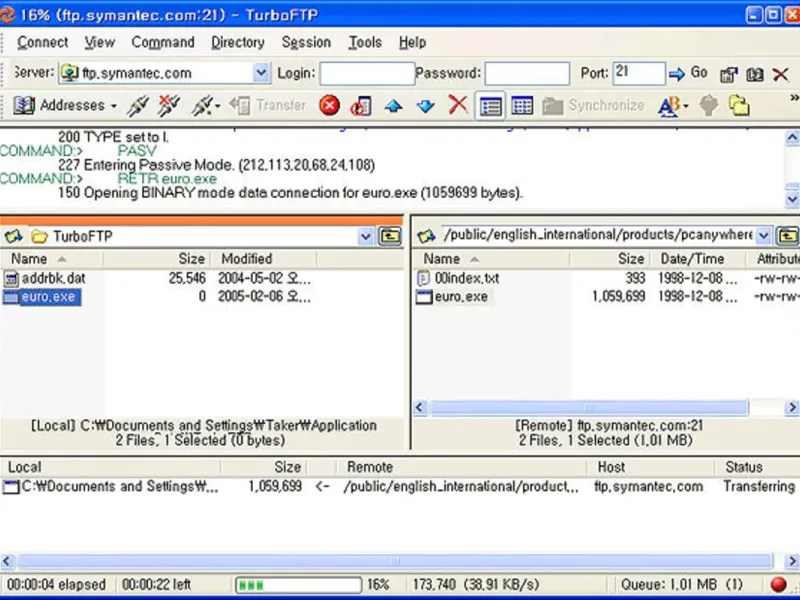Viewport: 800px width, 600px height.
Task: Click the Port field showing 21
Action: [639, 73]
